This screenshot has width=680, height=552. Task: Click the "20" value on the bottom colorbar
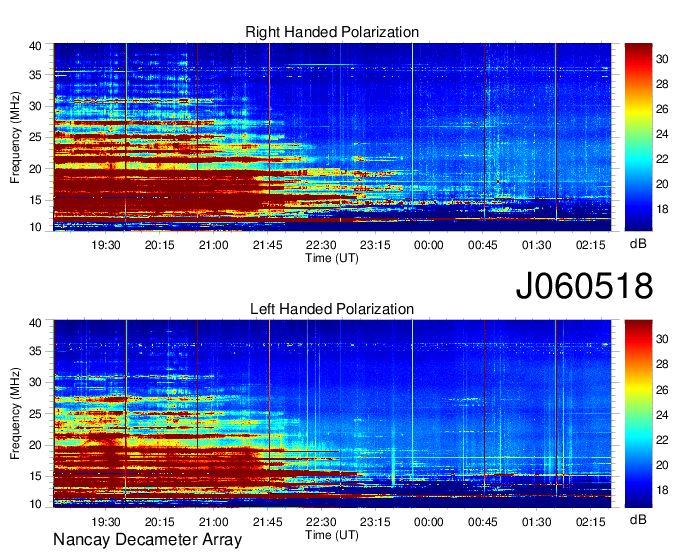pos(662,465)
